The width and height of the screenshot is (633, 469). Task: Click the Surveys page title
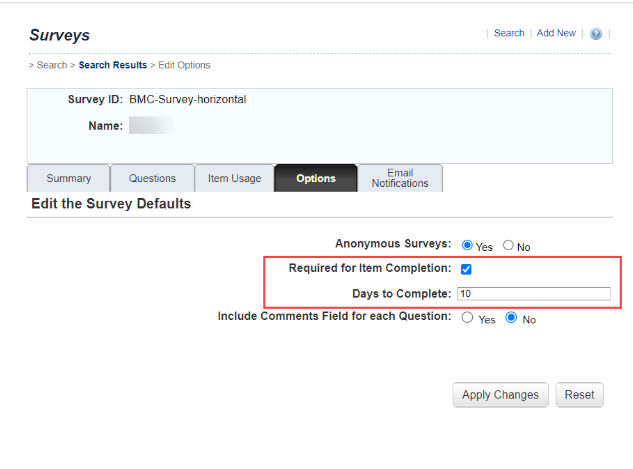(x=60, y=35)
